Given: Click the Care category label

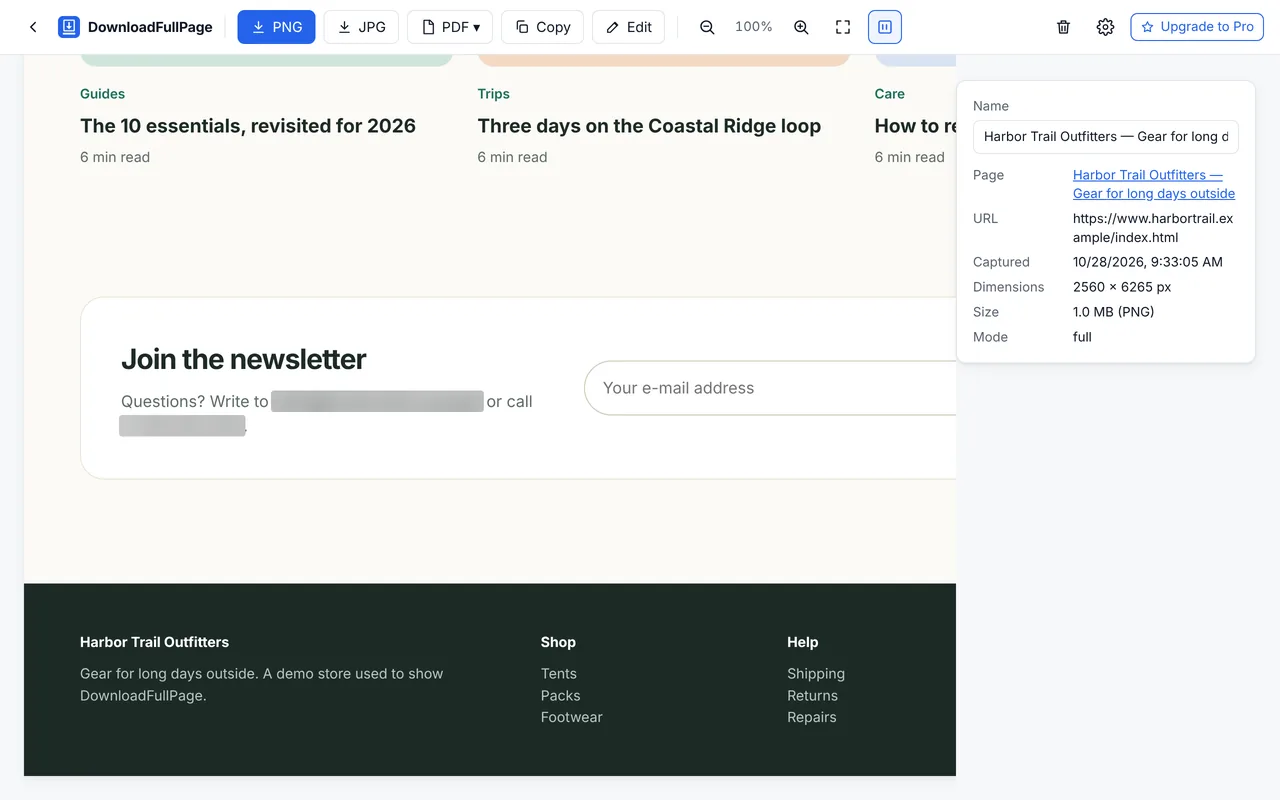Looking at the screenshot, I should [x=889, y=94].
